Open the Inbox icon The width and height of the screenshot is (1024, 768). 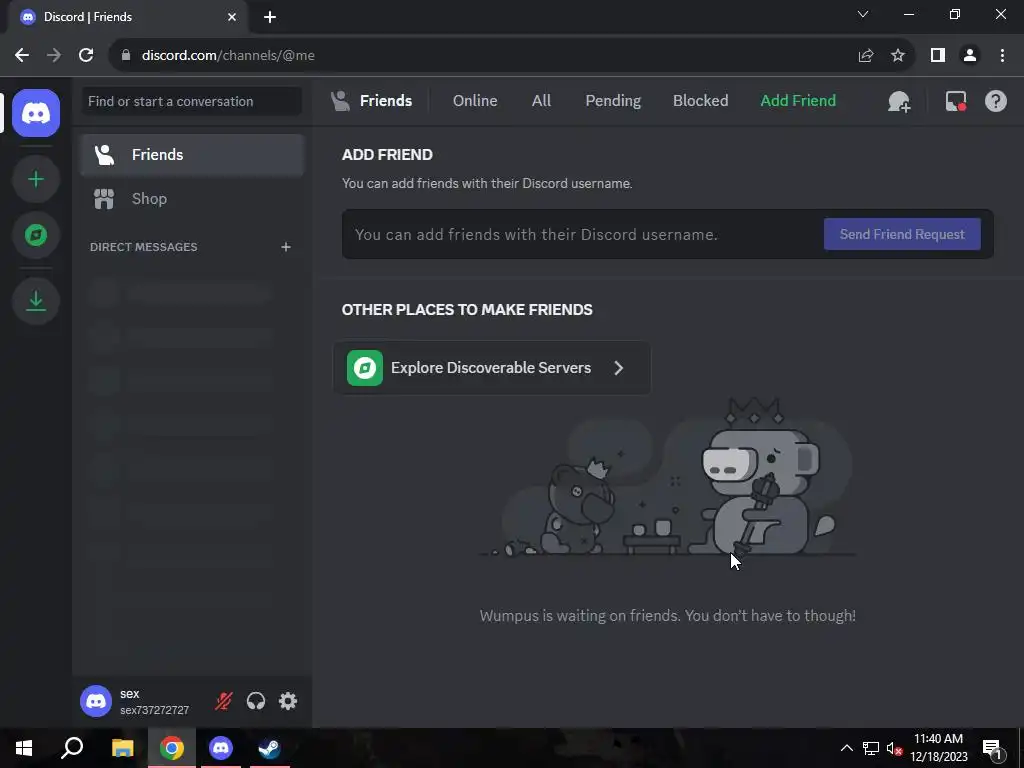[955, 101]
